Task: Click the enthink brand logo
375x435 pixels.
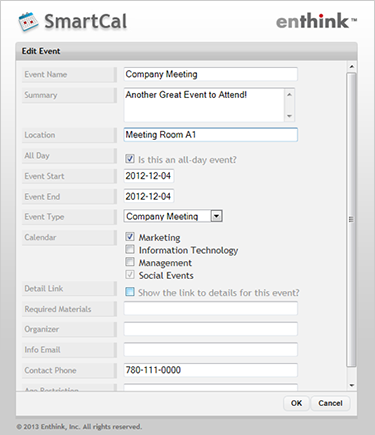Action: [316, 21]
